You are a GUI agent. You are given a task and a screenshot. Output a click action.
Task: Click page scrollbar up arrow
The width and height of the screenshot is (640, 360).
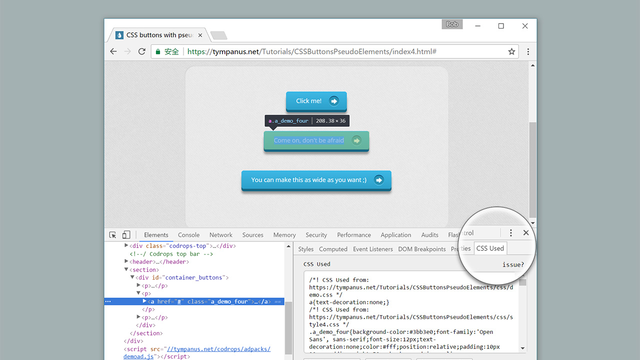pos(533,65)
